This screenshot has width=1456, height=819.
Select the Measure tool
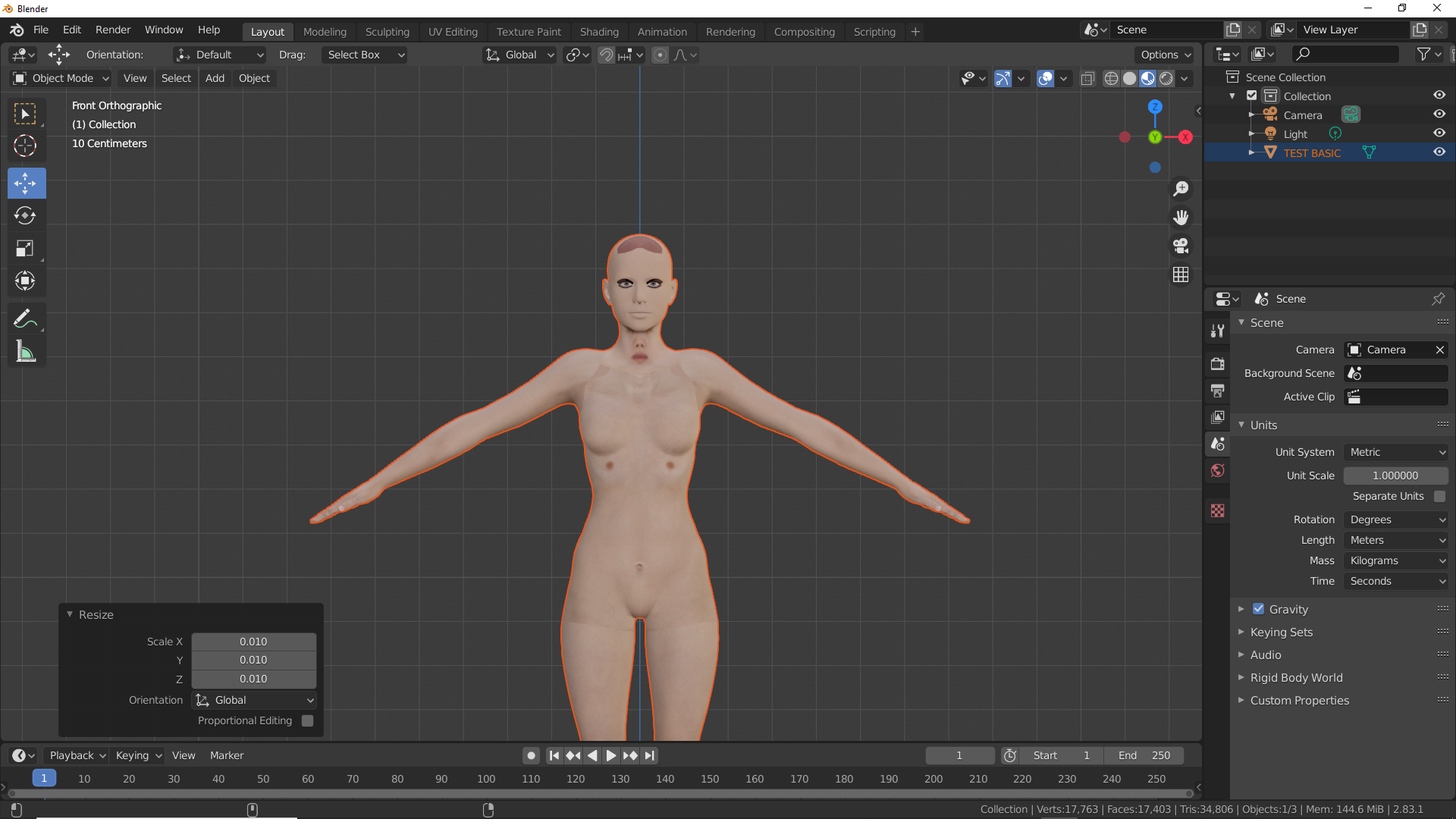point(26,351)
